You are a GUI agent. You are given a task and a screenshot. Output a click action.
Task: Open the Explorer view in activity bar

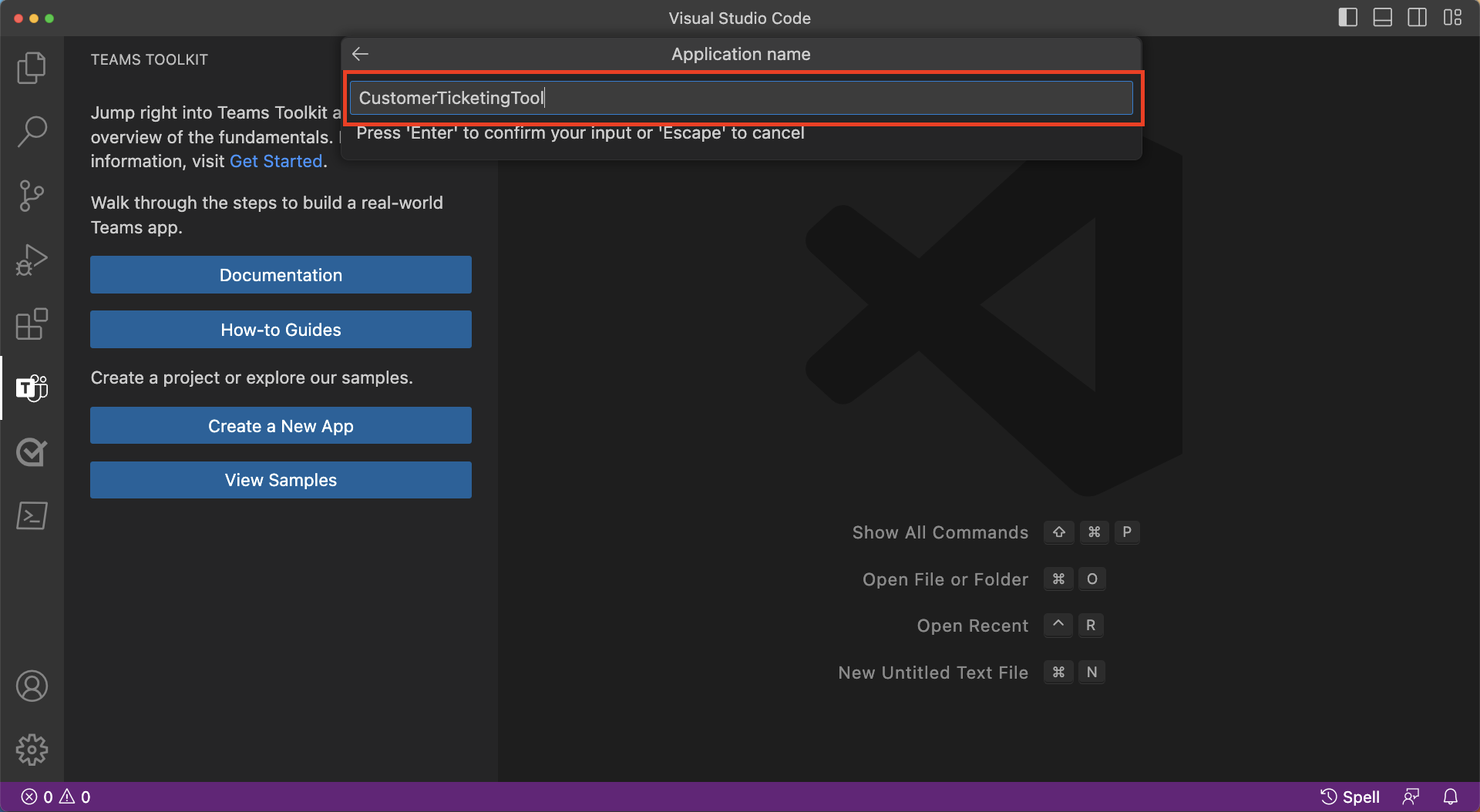pos(32,68)
